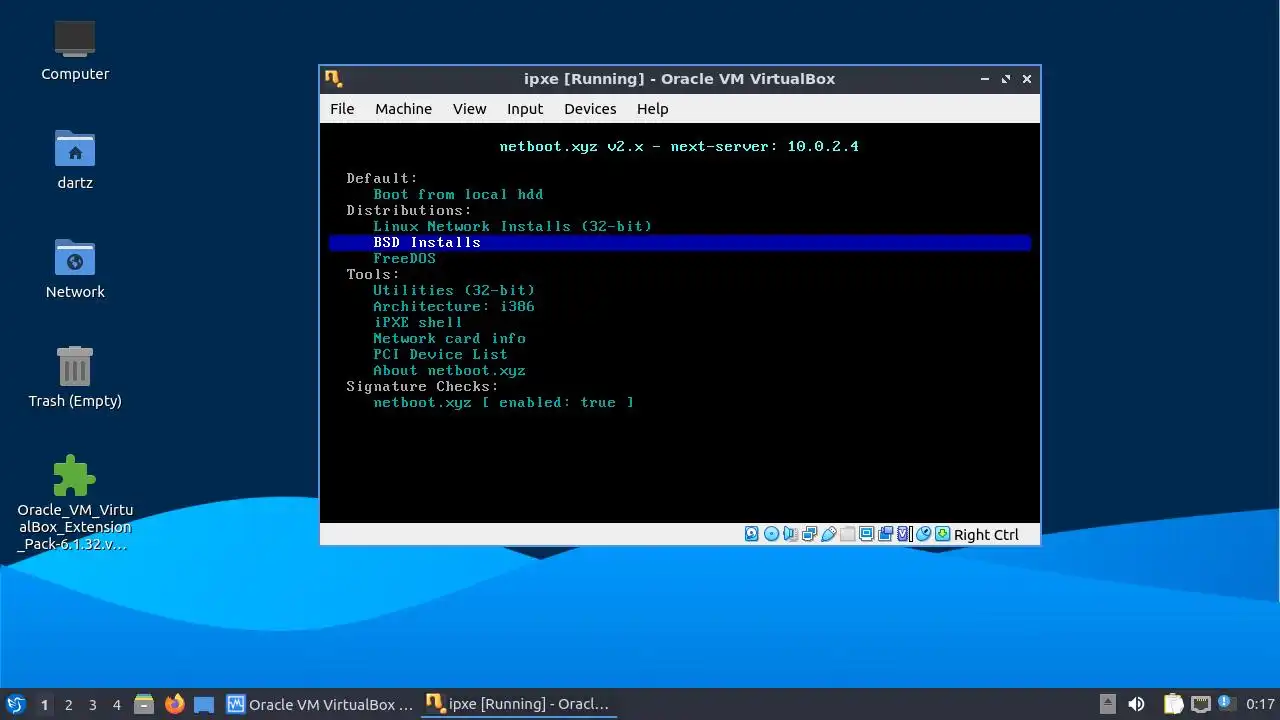Select Linux Network Installs (32-bit)

point(512,226)
